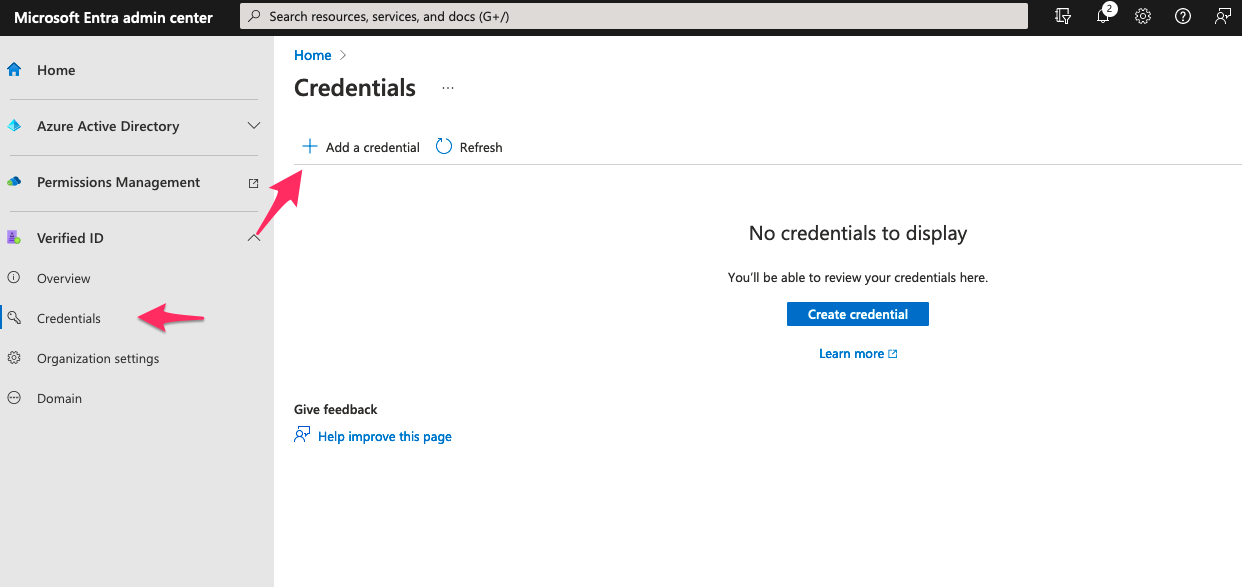Click the Home breadcrumb link
The height and width of the screenshot is (587, 1242).
click(x=312, y=55)
